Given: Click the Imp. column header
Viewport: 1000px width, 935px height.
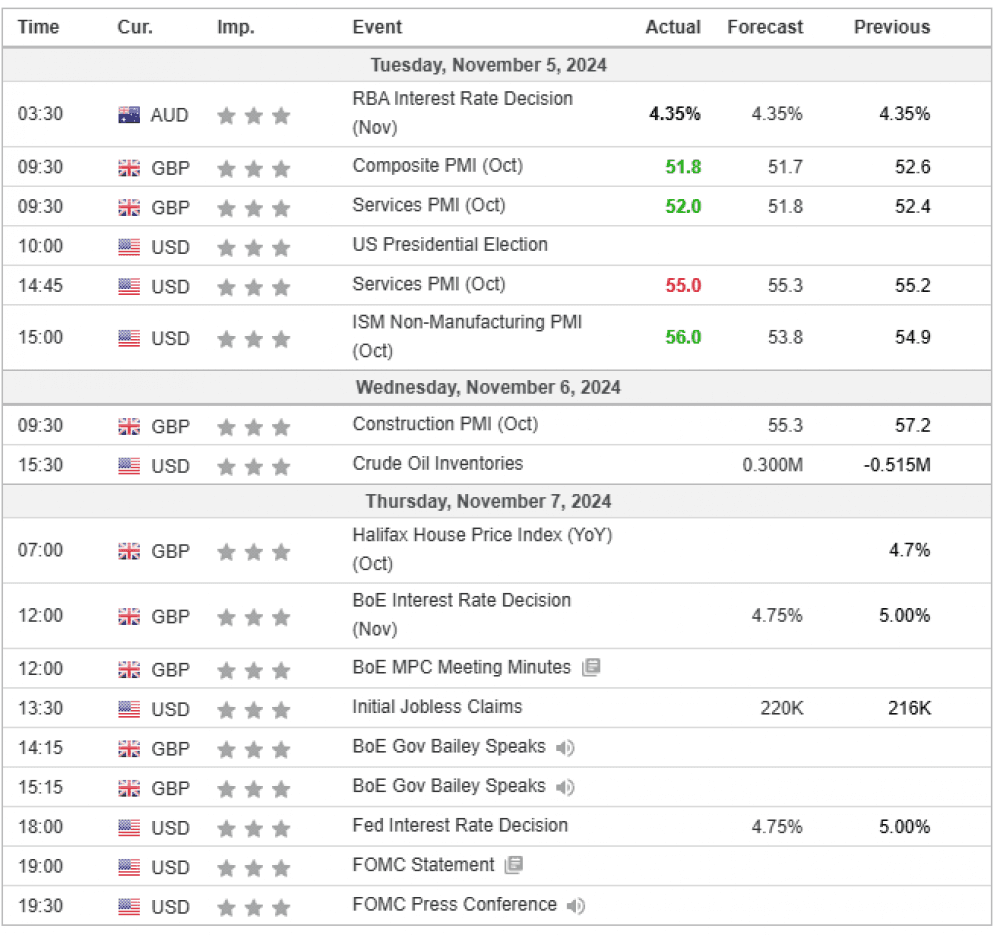Looking at the screenshot, I should pos(236,27).
